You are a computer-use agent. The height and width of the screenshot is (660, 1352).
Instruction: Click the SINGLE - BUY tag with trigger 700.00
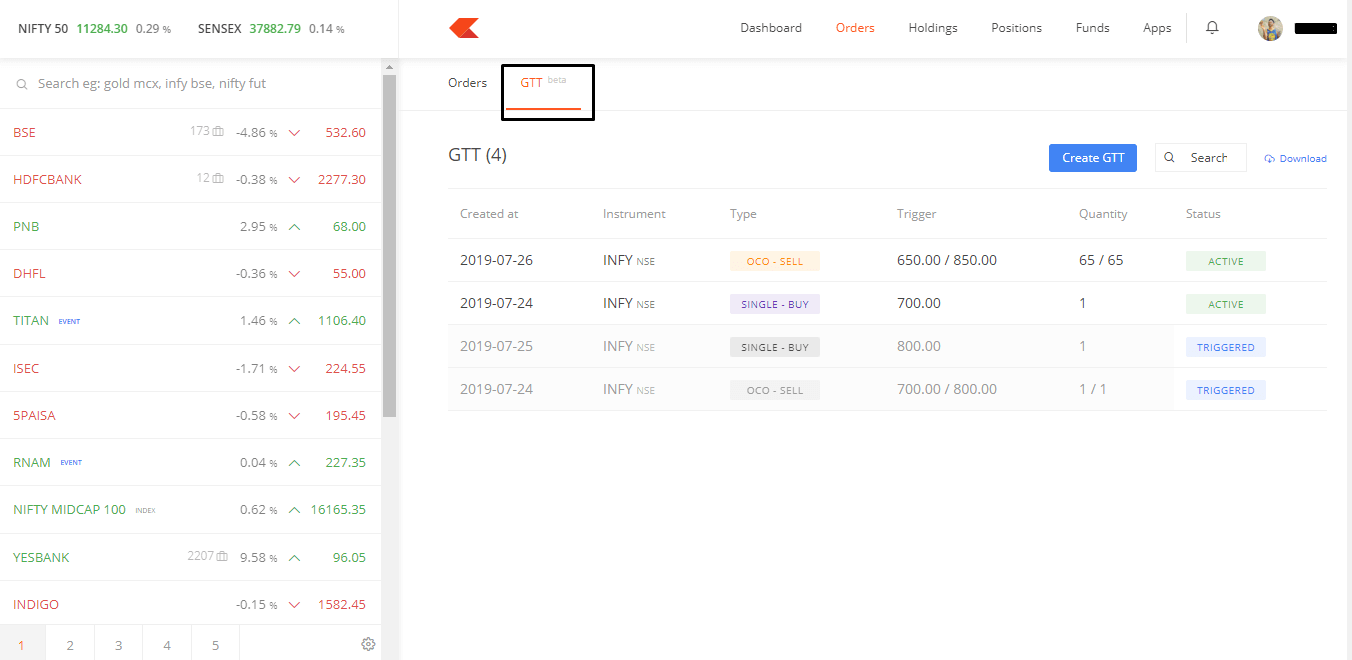tap(775, 304)
